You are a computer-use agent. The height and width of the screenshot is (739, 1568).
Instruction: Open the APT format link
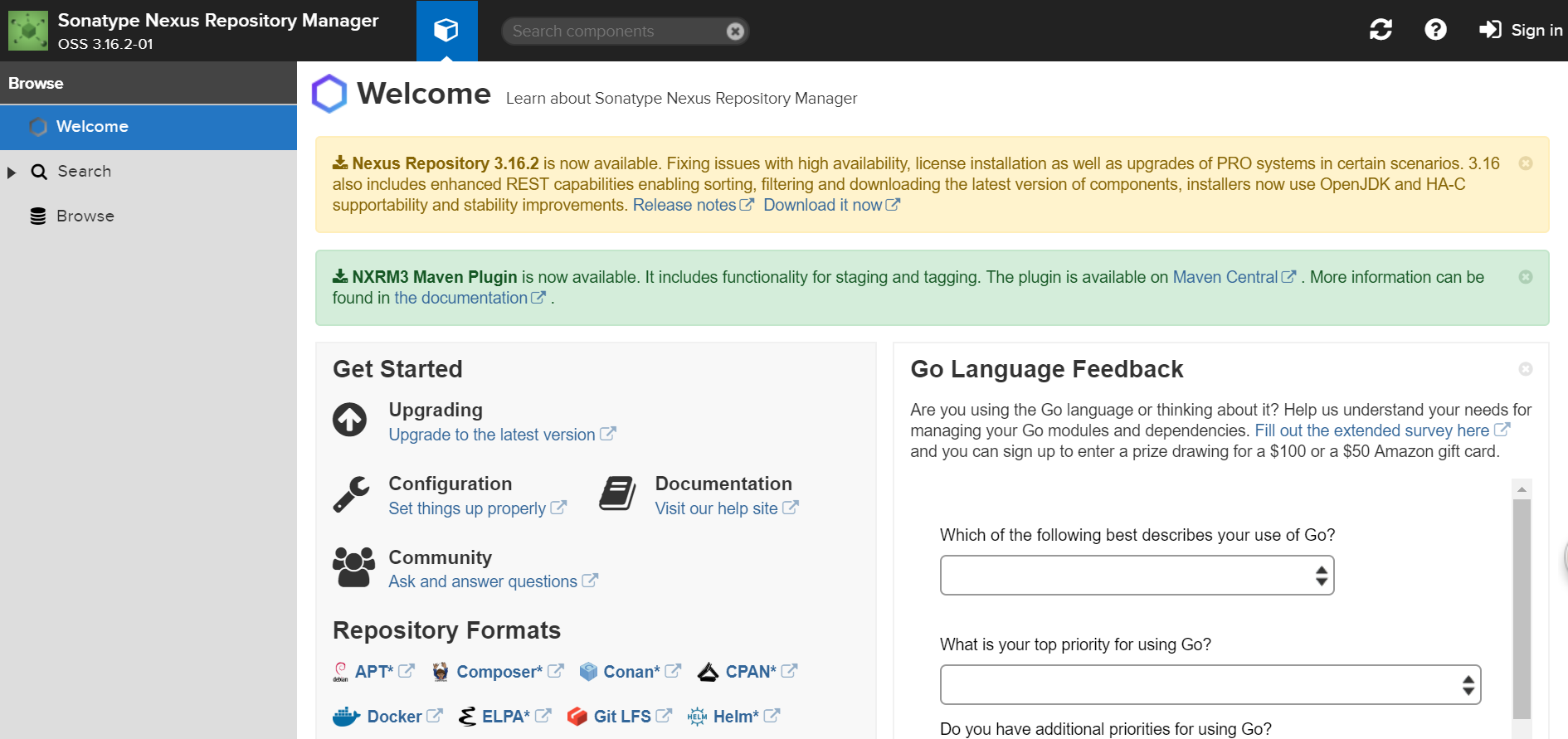(374, 672)
